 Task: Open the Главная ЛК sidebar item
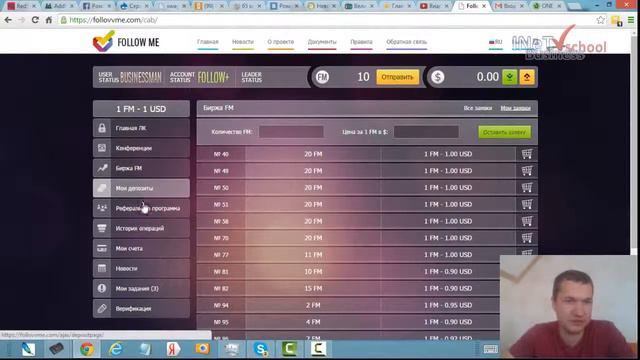coord(141,128)
